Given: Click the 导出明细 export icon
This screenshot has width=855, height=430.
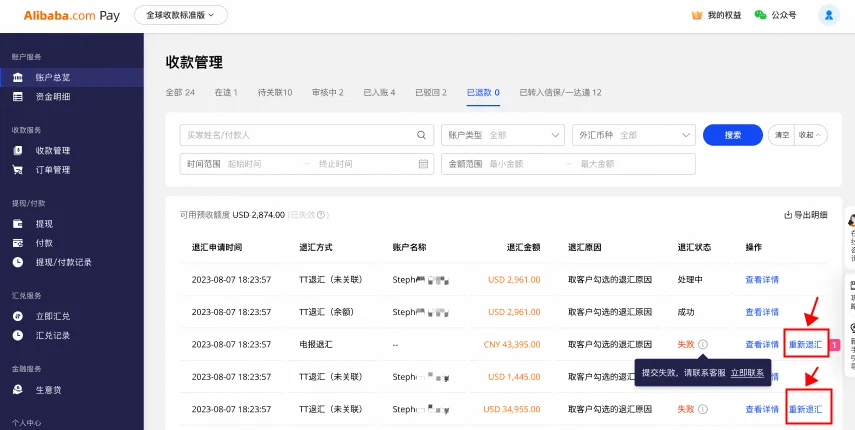Looking at the screenshot, I should coord(788,215).
